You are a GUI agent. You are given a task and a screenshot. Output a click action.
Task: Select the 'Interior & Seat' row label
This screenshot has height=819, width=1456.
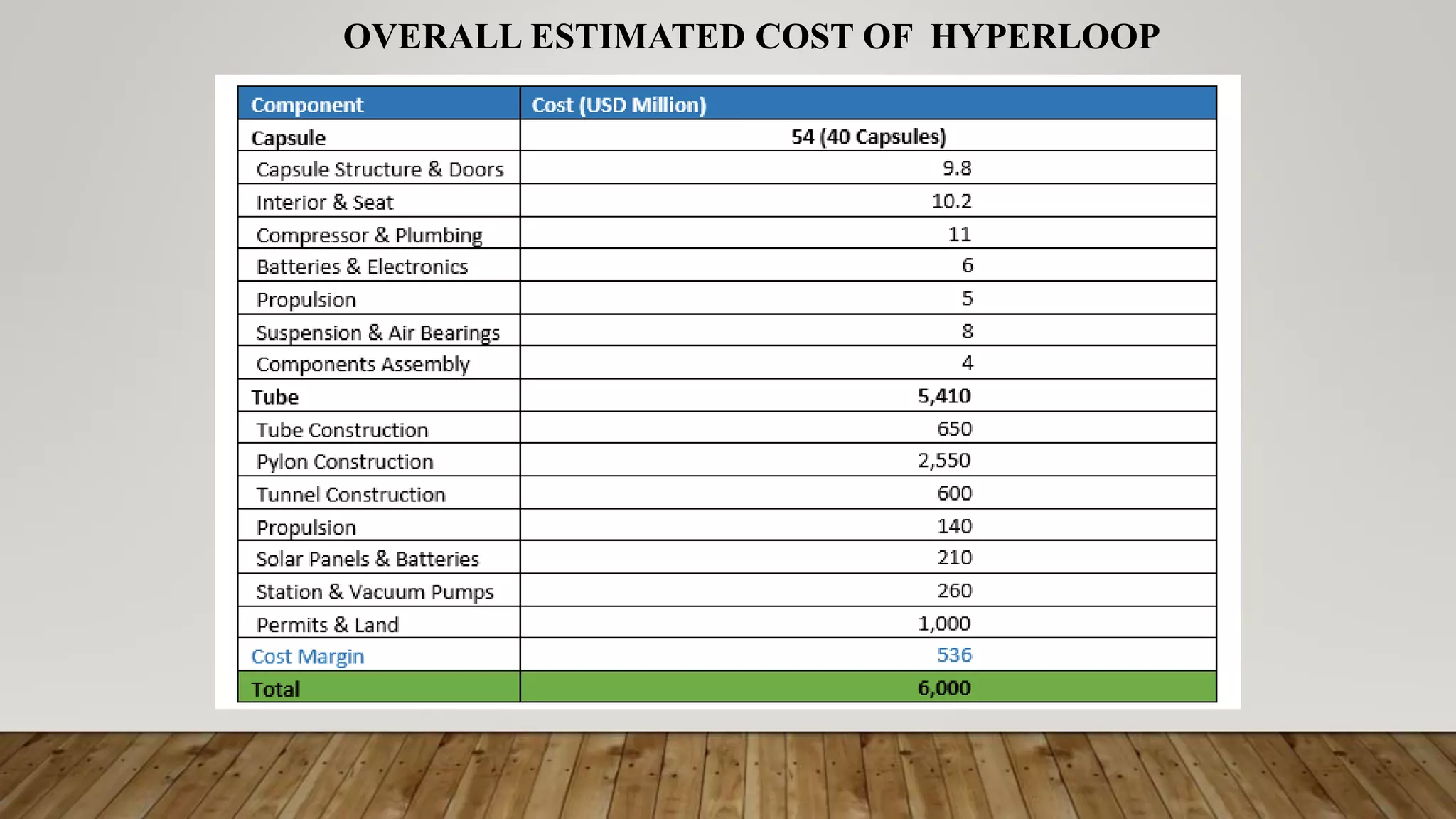coord(324,202)
